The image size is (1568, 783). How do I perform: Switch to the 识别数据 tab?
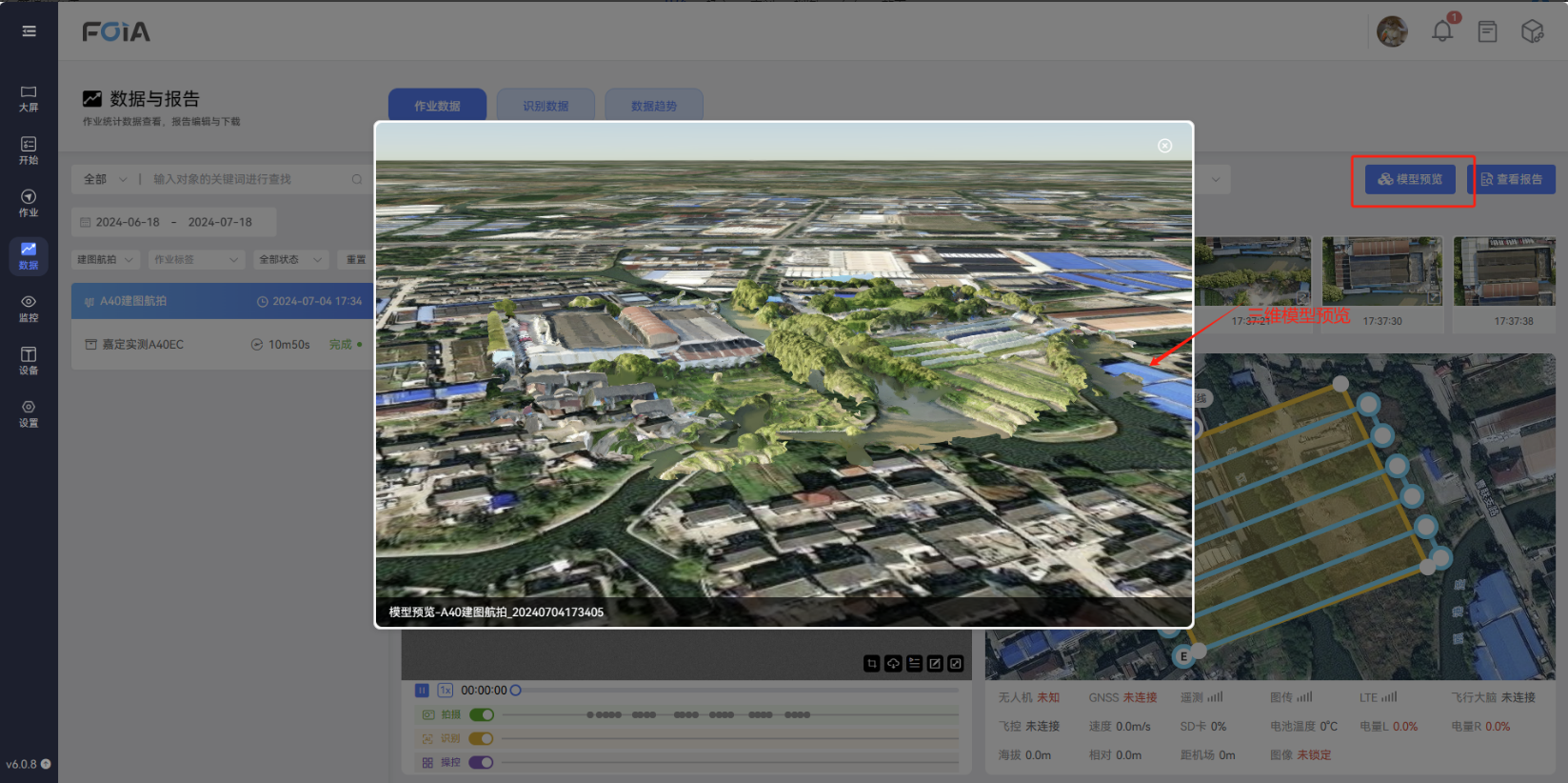click(546, 106)
